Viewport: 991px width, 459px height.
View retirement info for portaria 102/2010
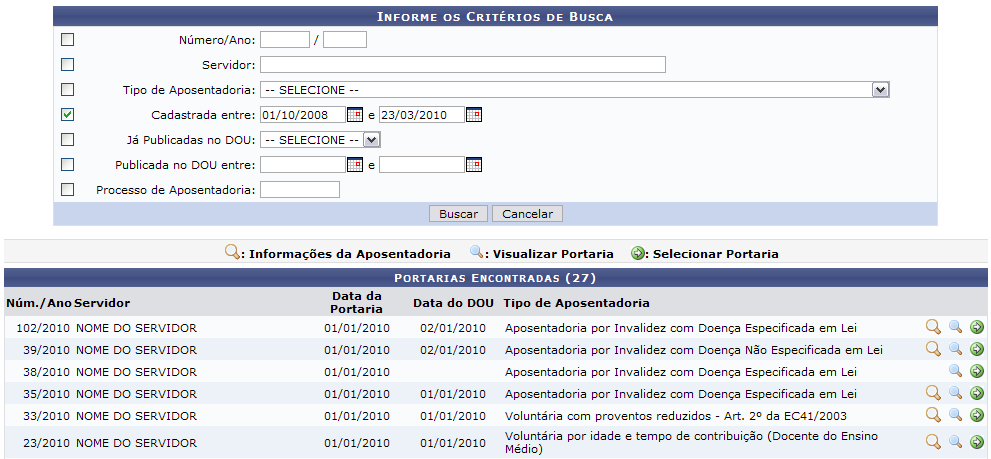[x=933, y=327]
